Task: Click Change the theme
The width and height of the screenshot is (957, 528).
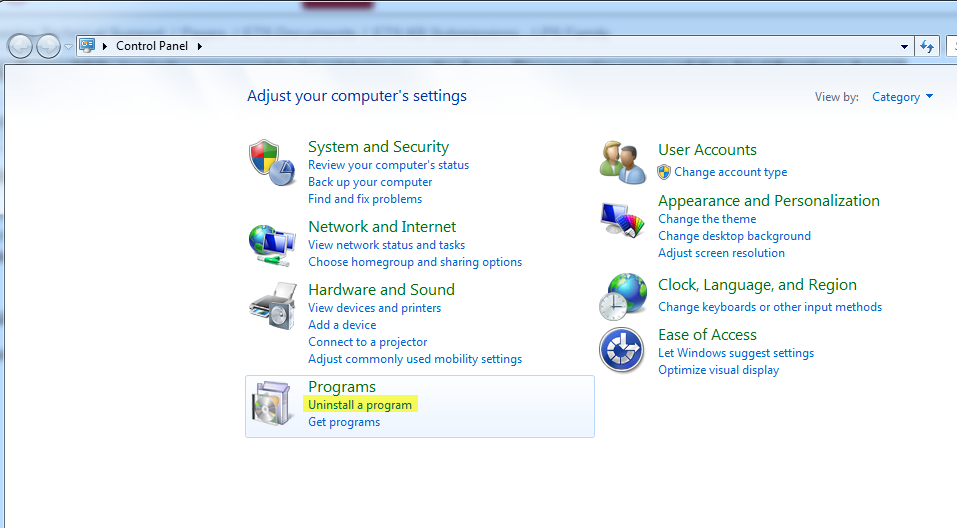Action: 707,219
